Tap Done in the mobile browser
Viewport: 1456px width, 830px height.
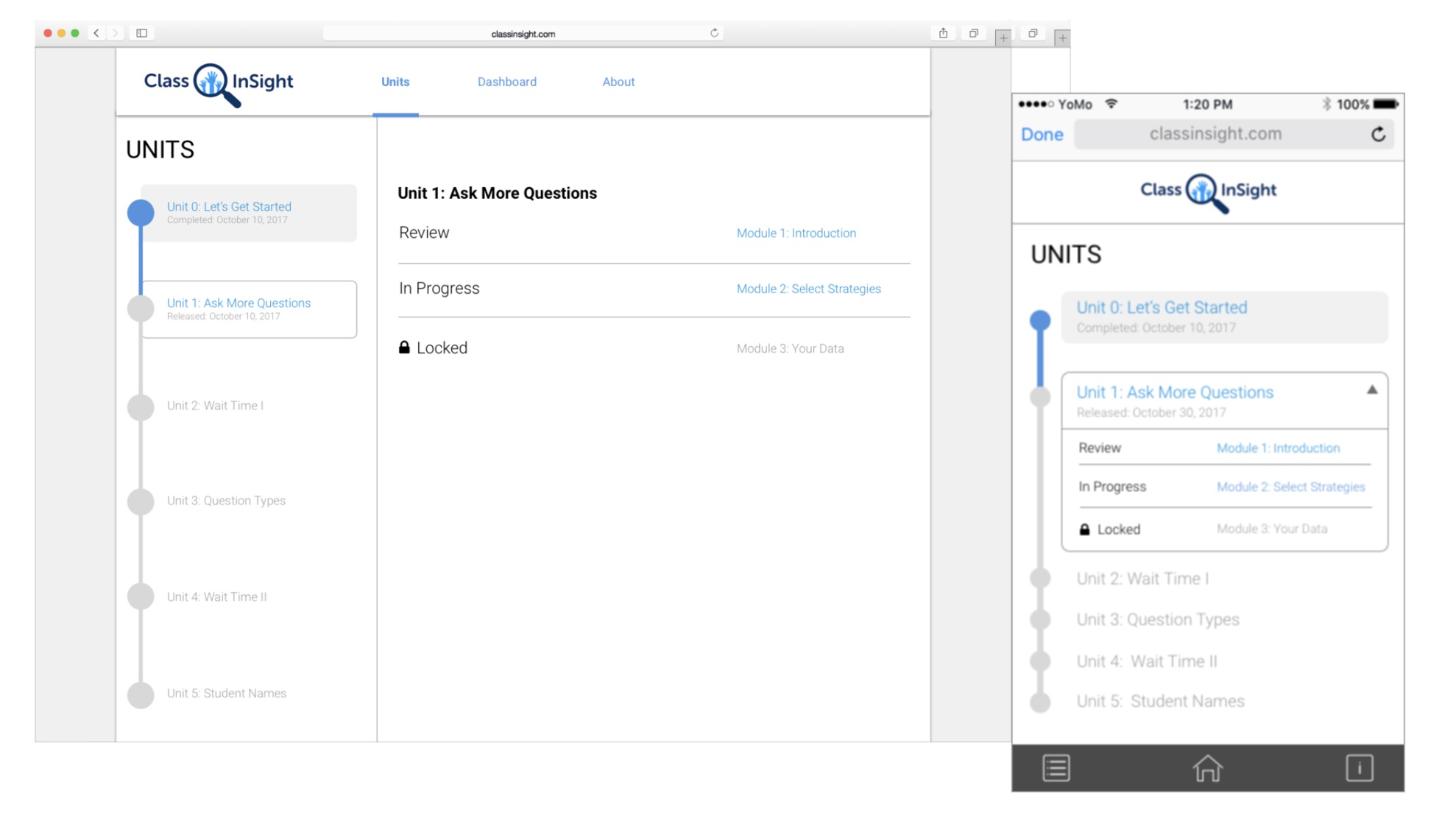point(1042,135)
